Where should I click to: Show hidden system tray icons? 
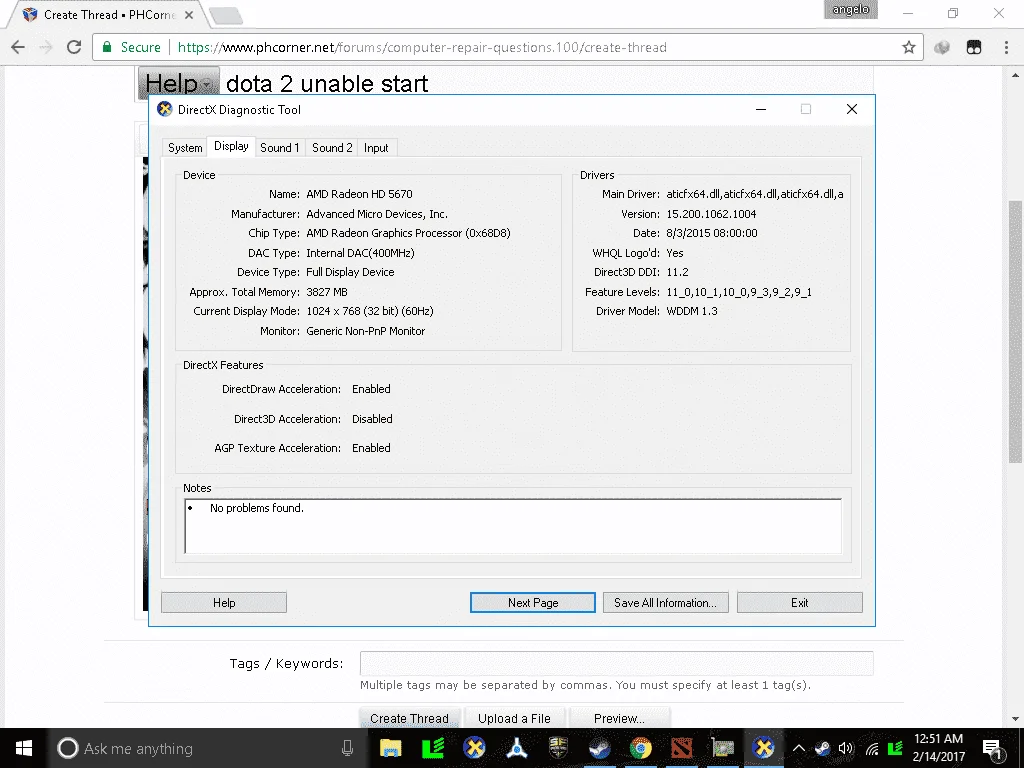(799, 748)
